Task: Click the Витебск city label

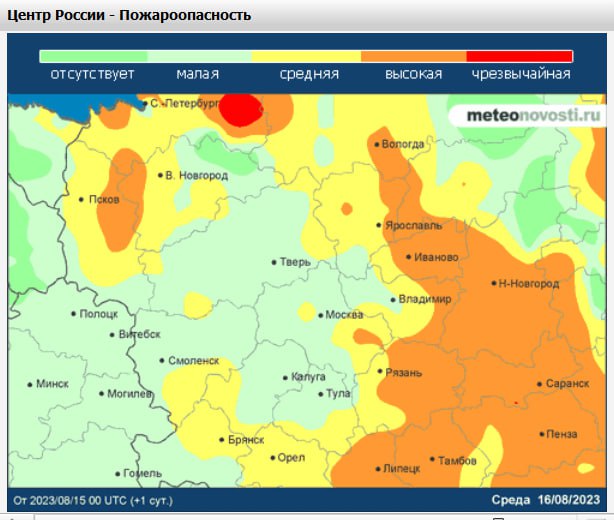Action: tap(140, 335)
